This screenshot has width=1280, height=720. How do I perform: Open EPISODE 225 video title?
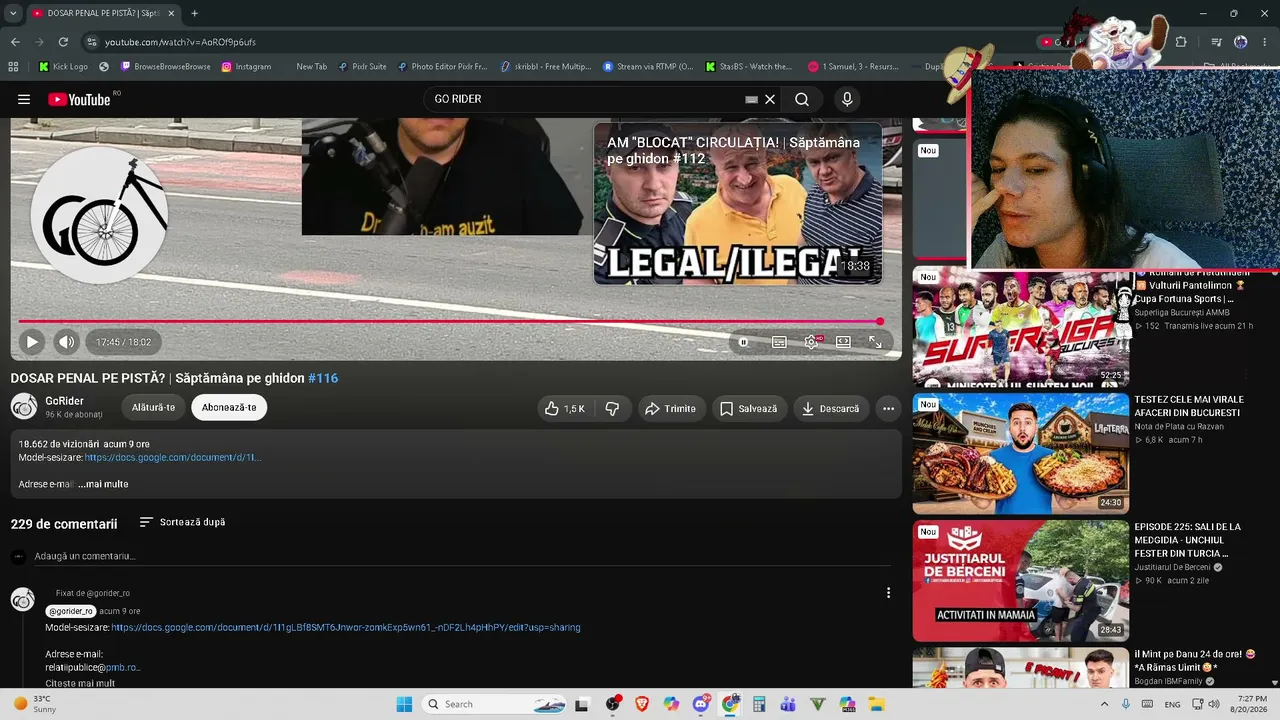(x=1188, y=540)
